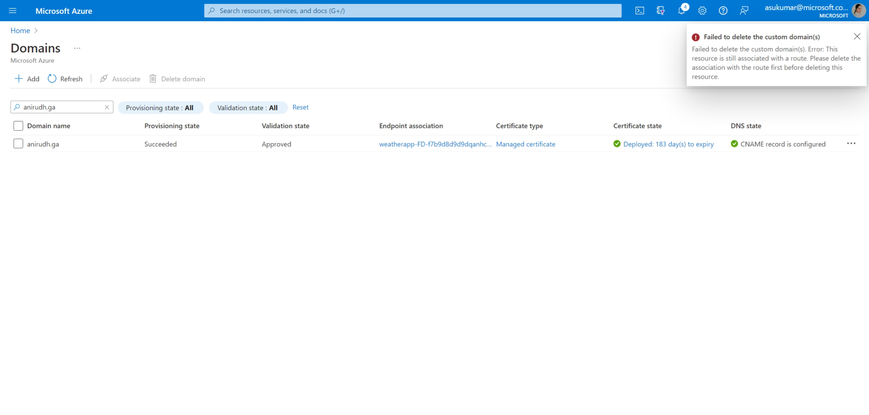Open Provisioning state filter
The image size is (869, 415).
pyautogui.click(x=161, y=107)
